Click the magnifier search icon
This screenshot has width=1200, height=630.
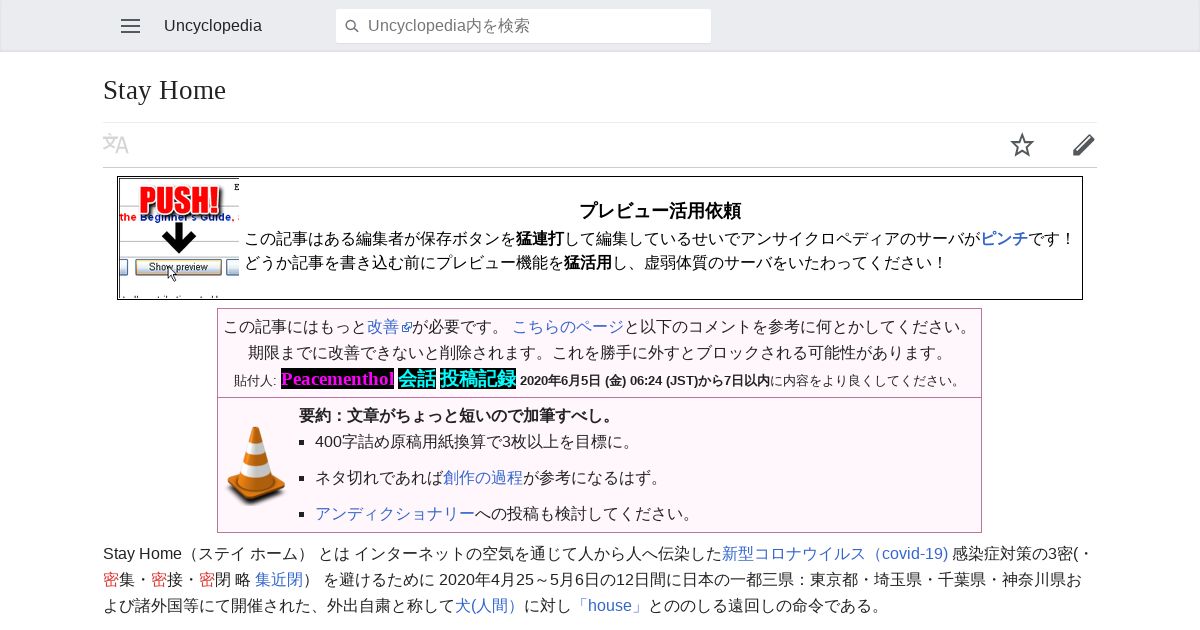(x=352, y=26)
